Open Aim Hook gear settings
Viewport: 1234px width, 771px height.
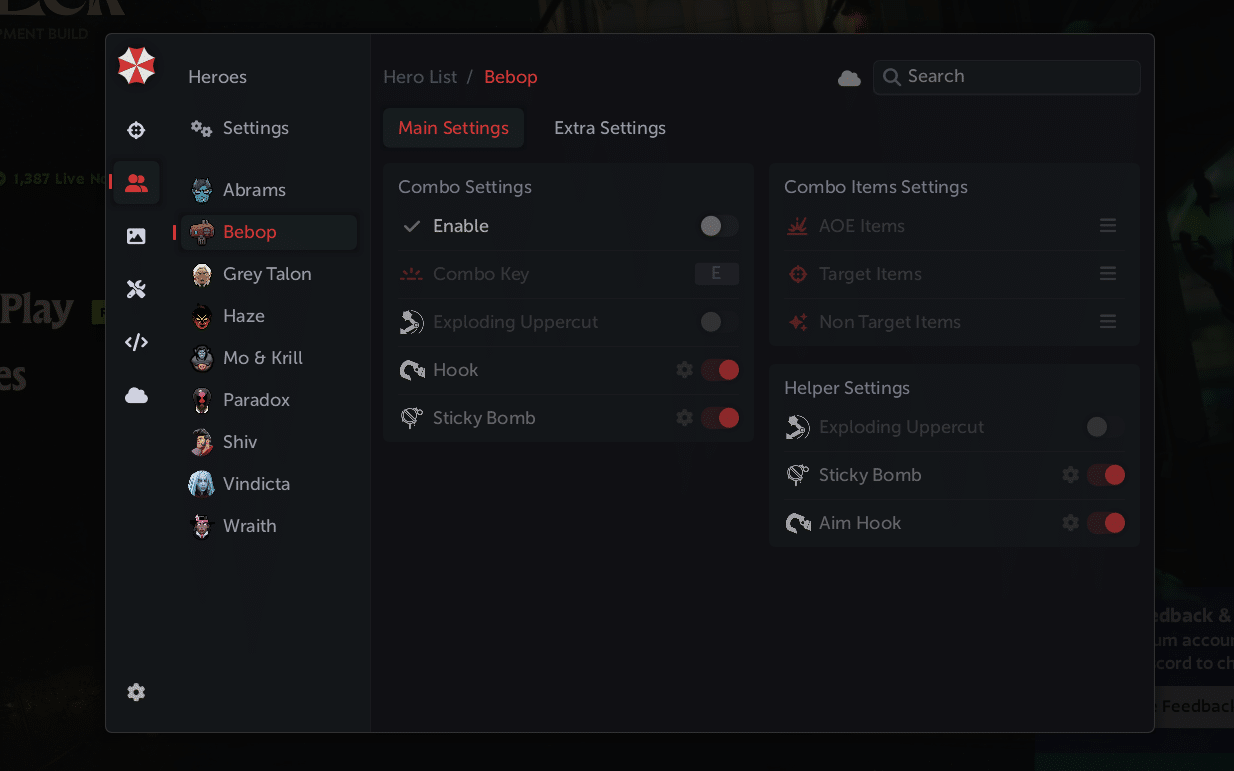point(1070,523)
